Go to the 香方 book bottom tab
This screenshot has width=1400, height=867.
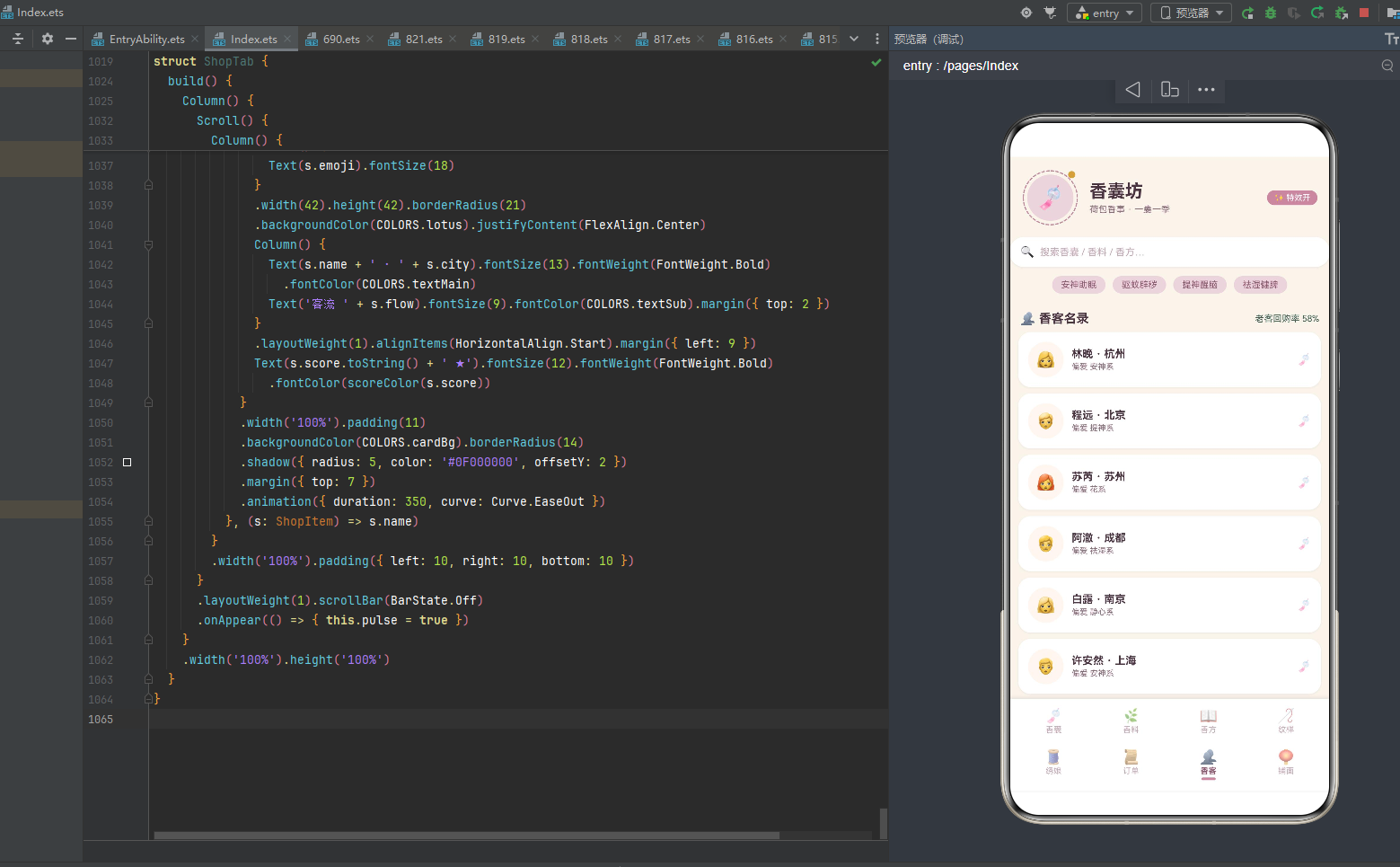pos(1208,721)
